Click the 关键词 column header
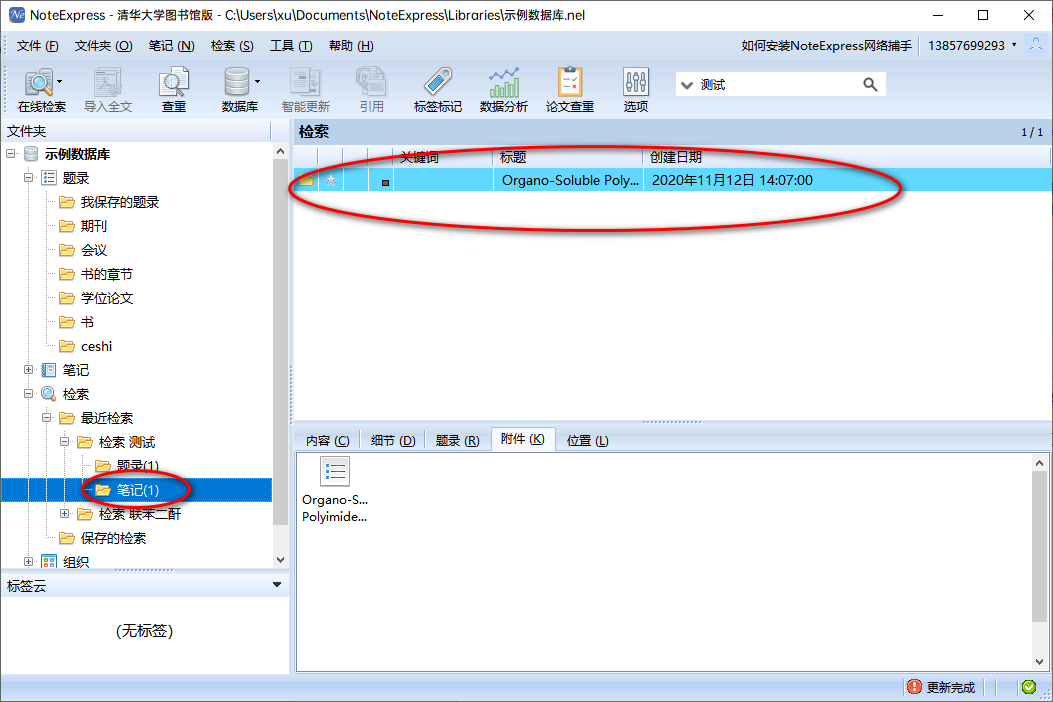The image size is (1053, 702). (443, 157)
